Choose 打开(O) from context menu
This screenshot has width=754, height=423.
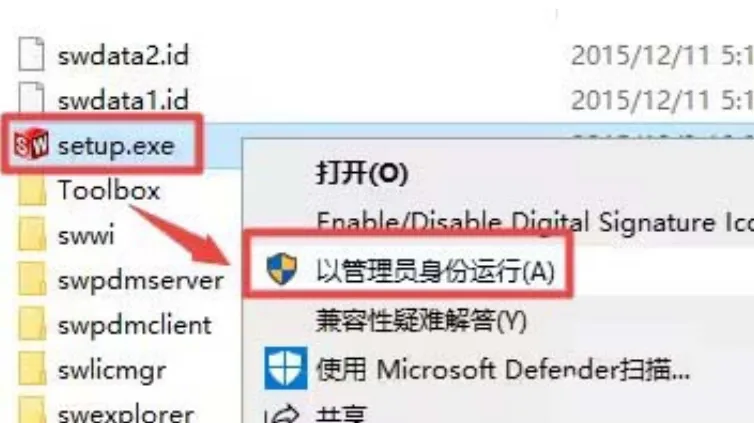(x=362, y=173)
